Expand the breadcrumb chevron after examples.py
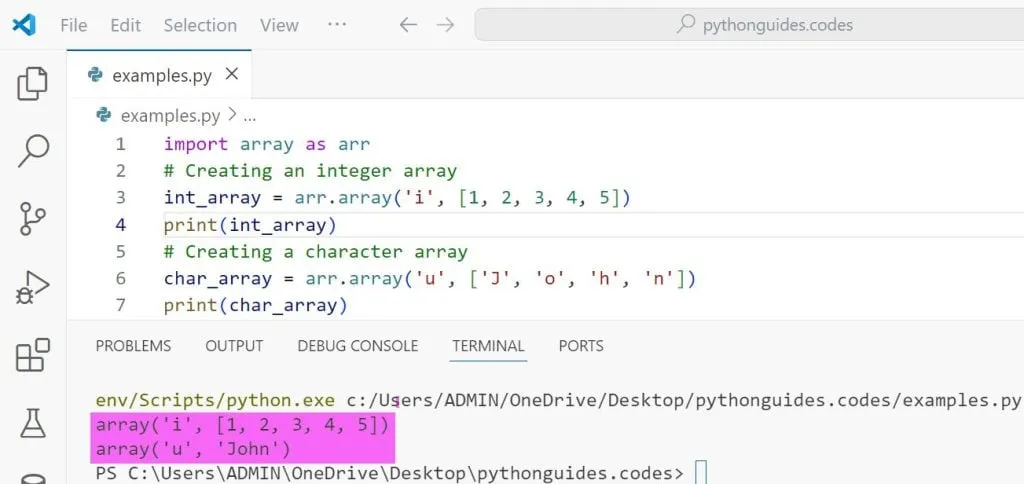 232,116
